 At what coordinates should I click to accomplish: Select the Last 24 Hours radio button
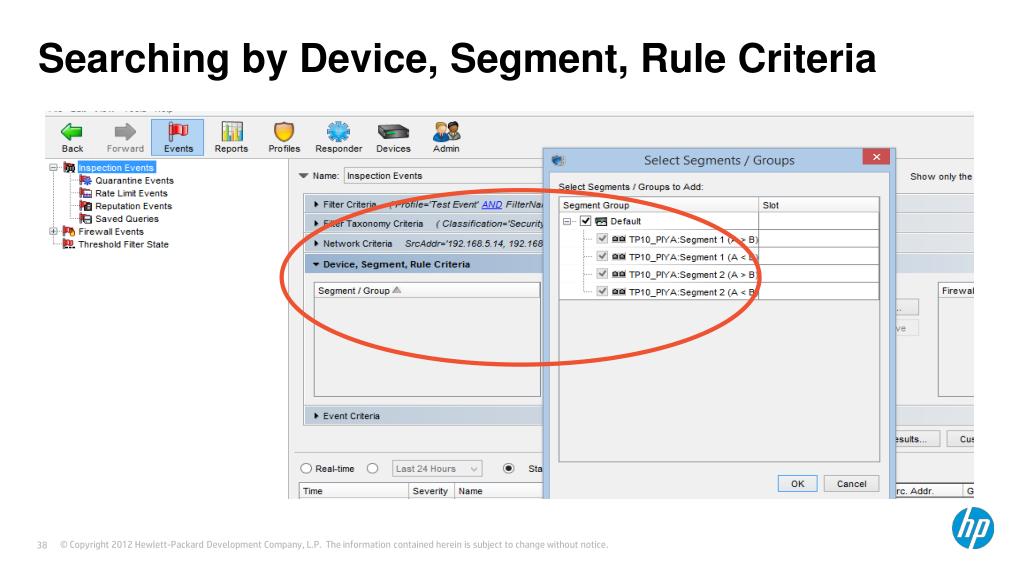372,468
